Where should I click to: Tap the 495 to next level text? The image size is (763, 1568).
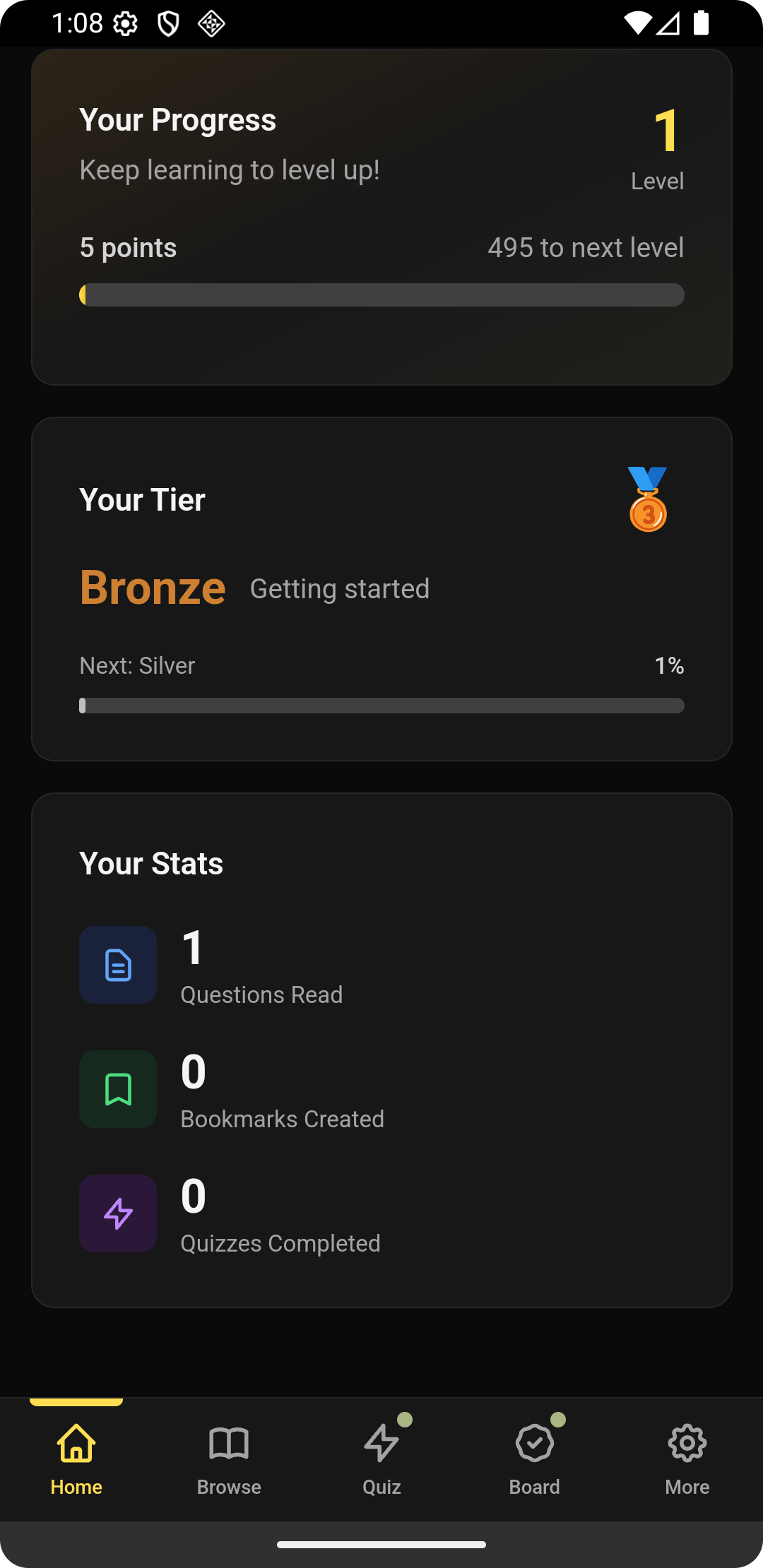pyautogui.click(x=586, y=248)
